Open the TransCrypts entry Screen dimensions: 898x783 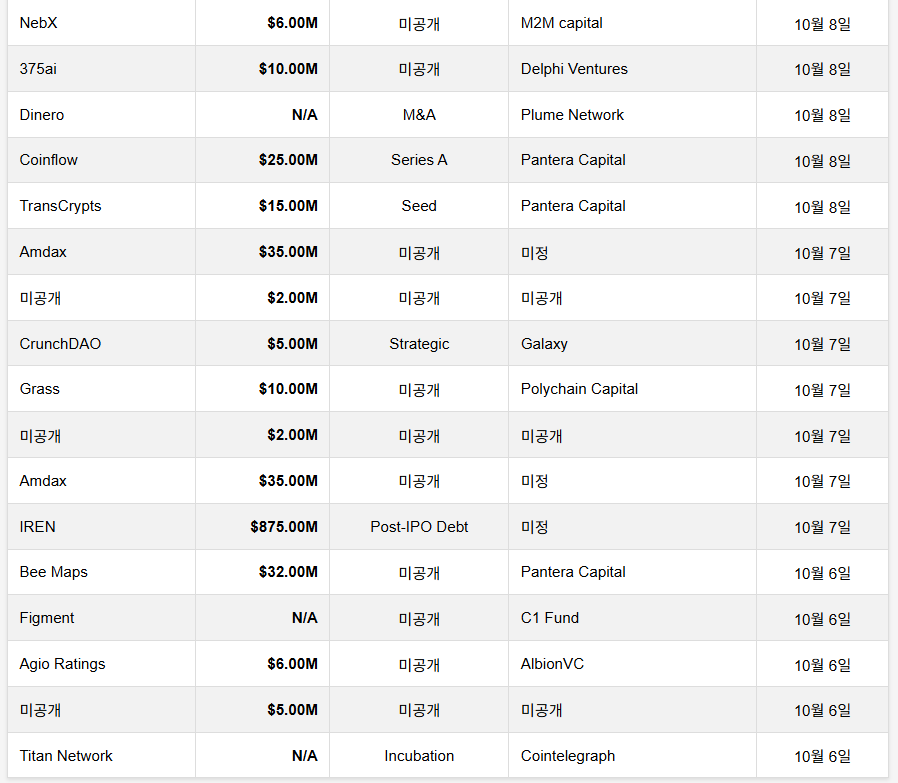click(60, 206)
